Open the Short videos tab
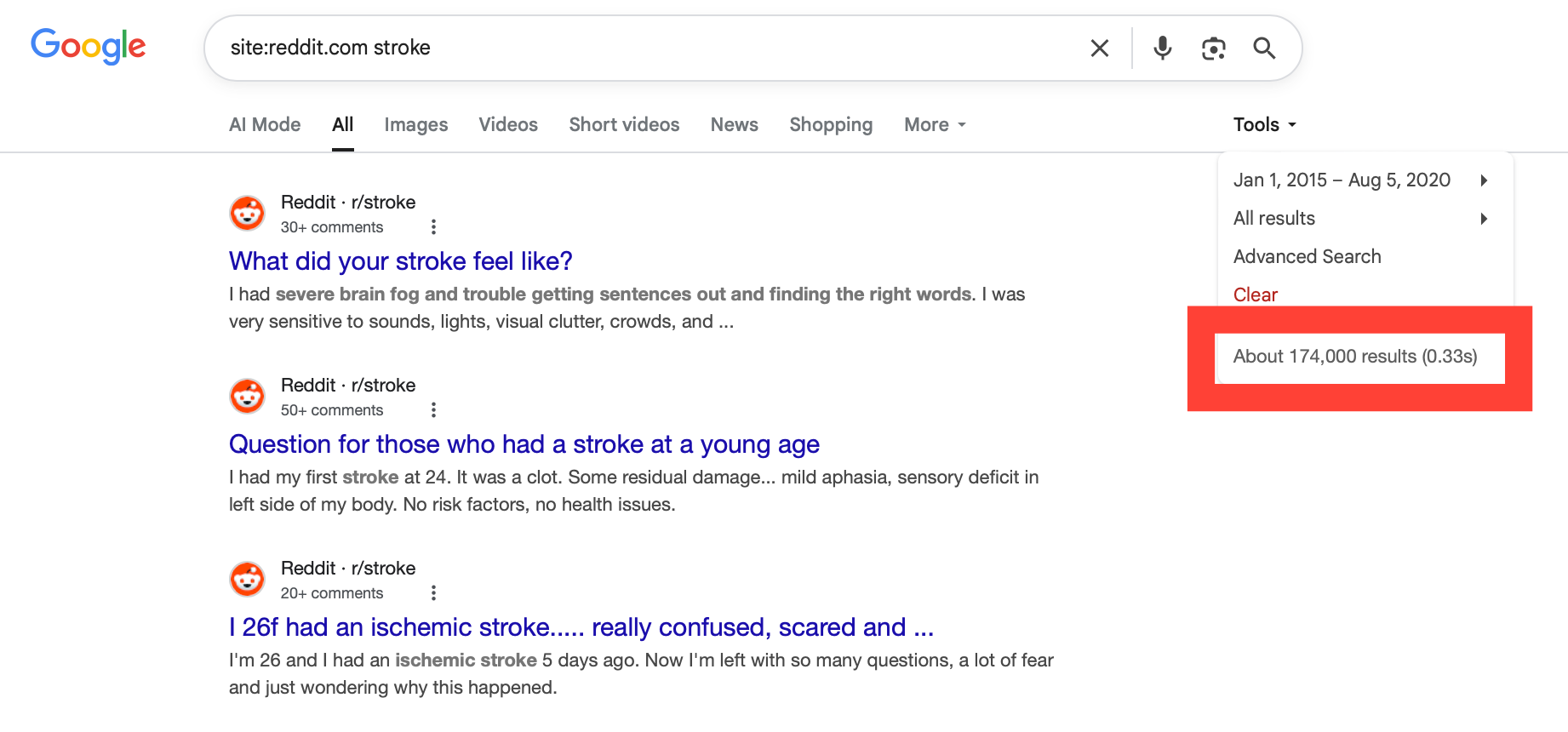Viewport: 1568px width, 732px height. pos(625,124)
